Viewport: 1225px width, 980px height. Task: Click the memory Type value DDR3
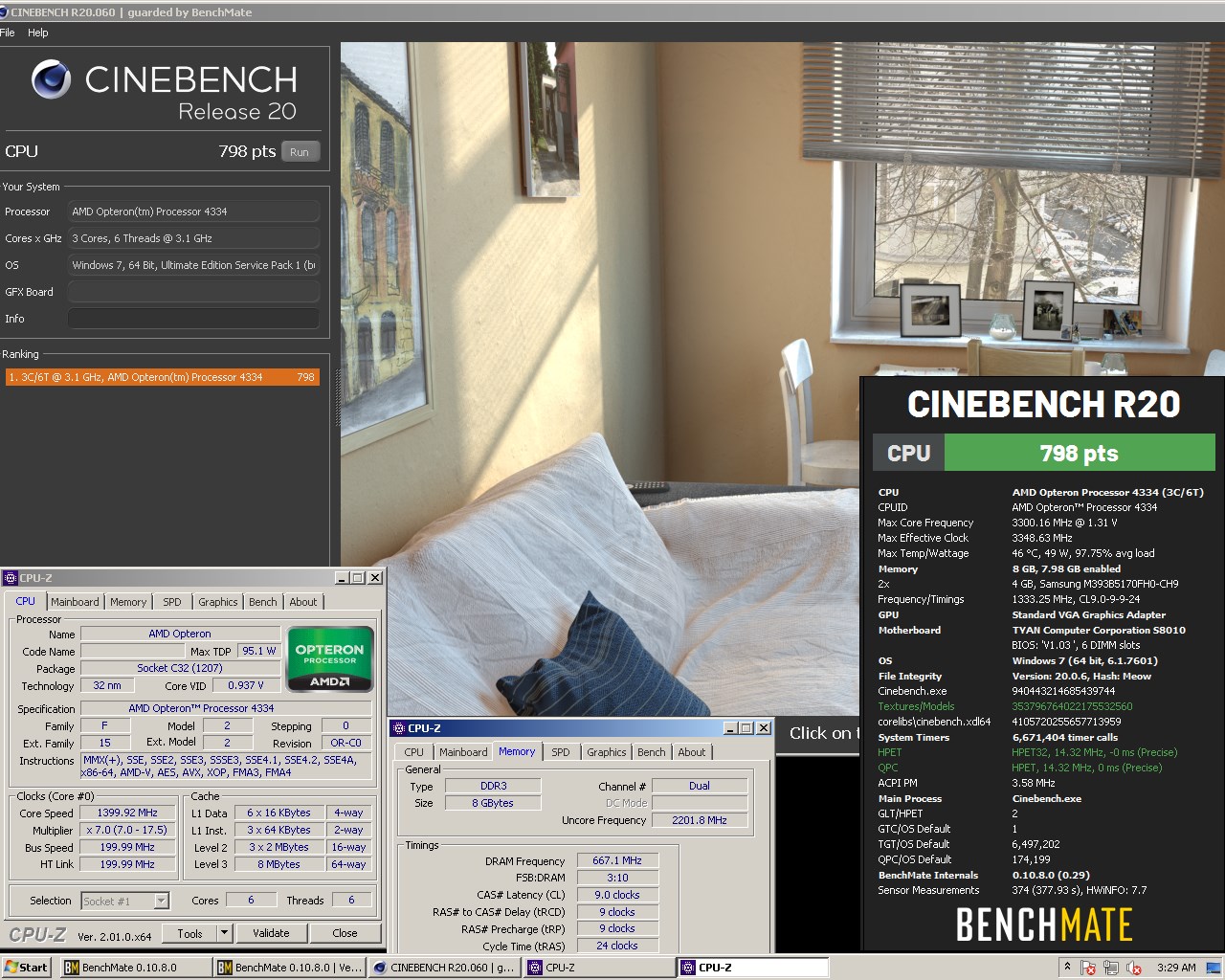click(x=494, y=786)
